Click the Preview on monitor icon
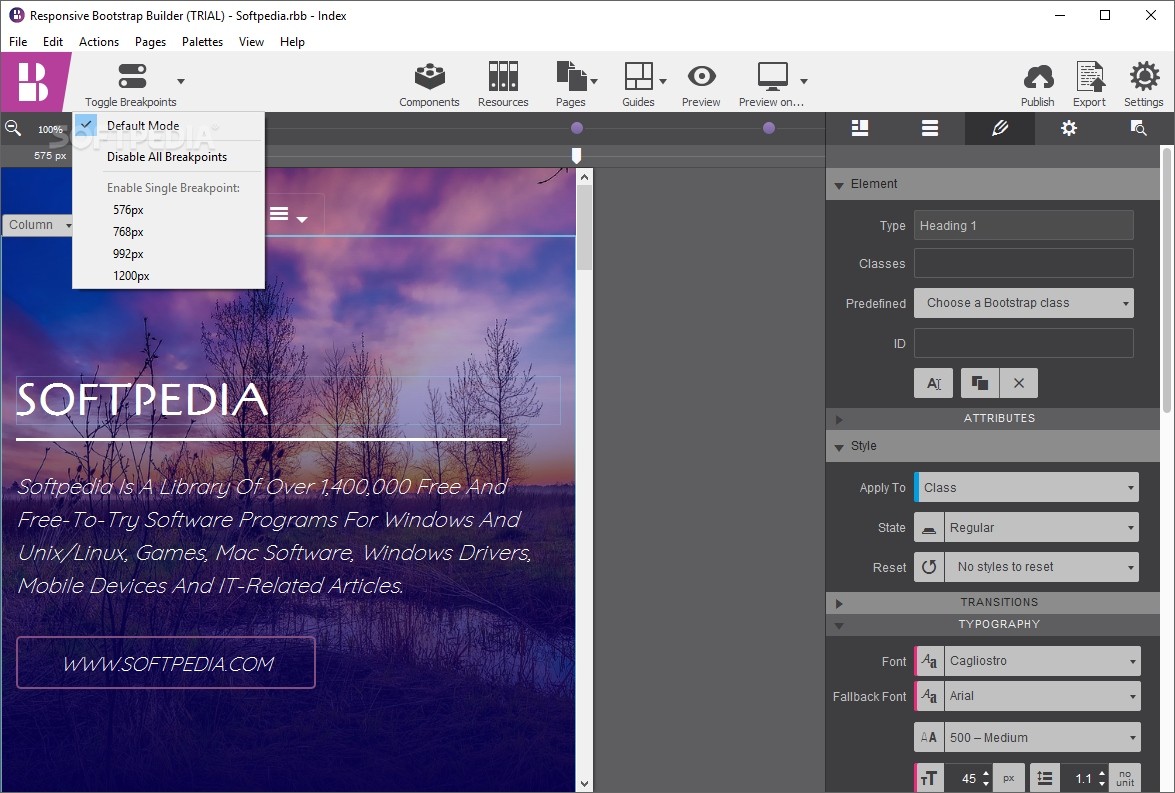This screenshot has width=1175, height=793. (773, 76)
